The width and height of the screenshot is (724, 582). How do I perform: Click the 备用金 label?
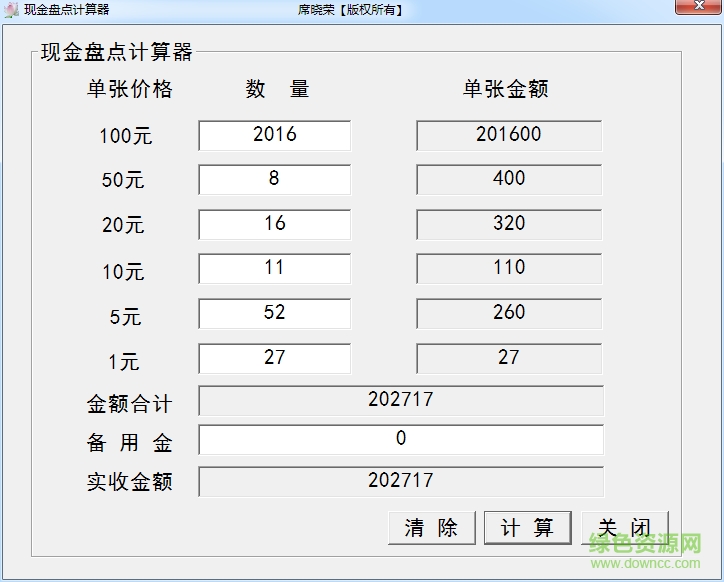click(x=130, y=443)
